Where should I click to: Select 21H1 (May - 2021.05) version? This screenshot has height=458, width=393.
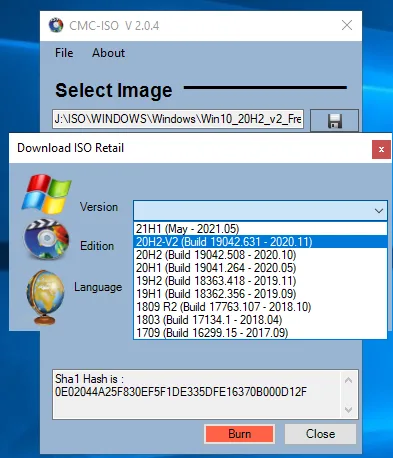click(260, 229)
